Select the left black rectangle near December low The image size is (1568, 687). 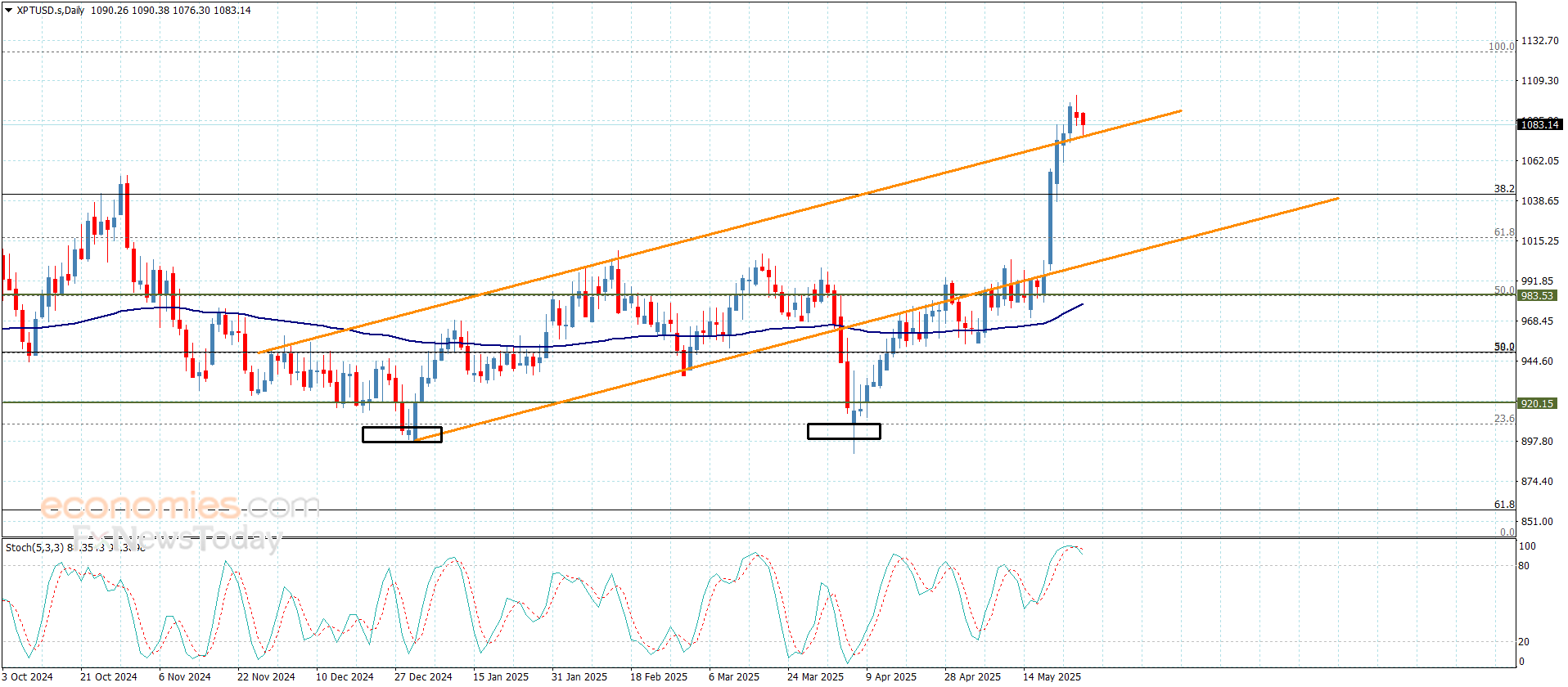tap(402, 434)
